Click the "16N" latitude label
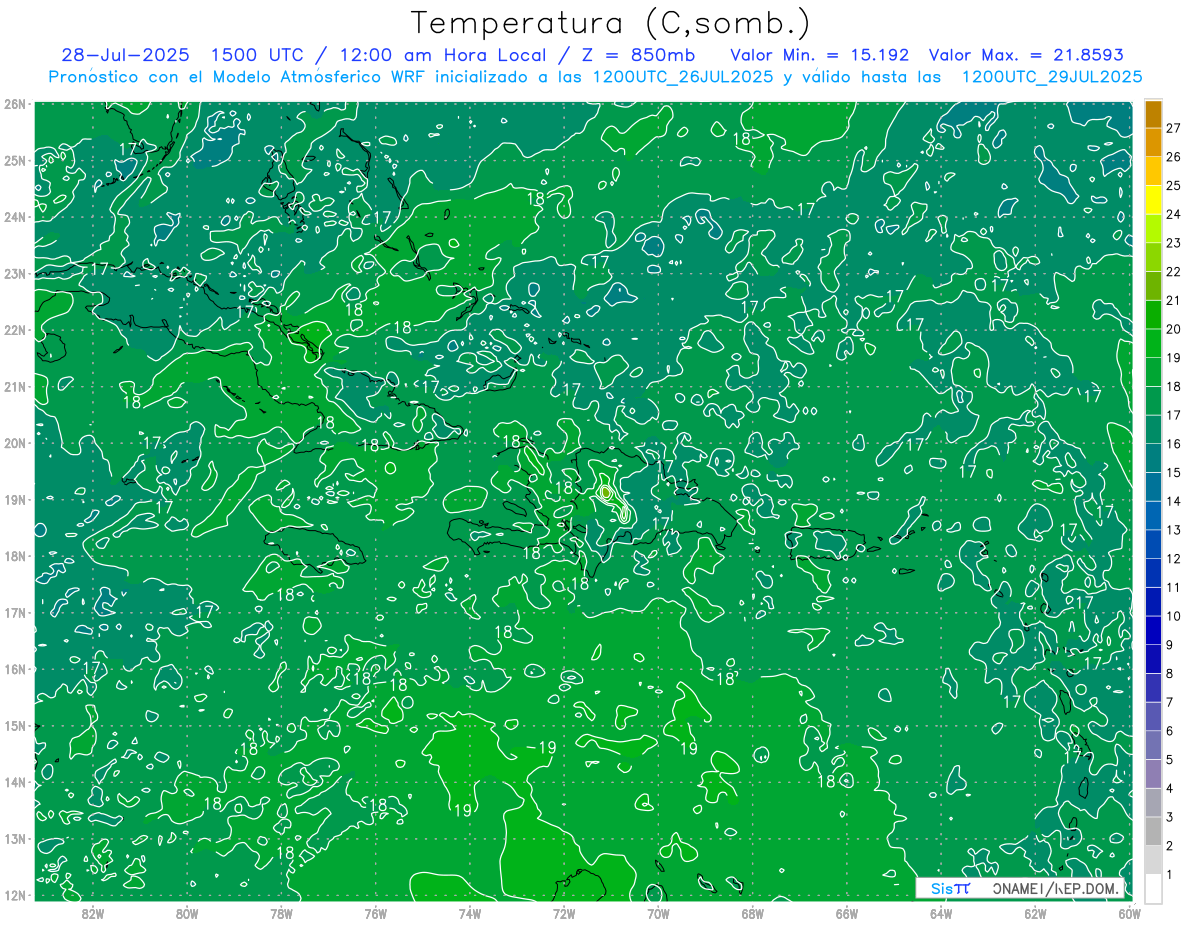1200x927 pixels. 16,669
